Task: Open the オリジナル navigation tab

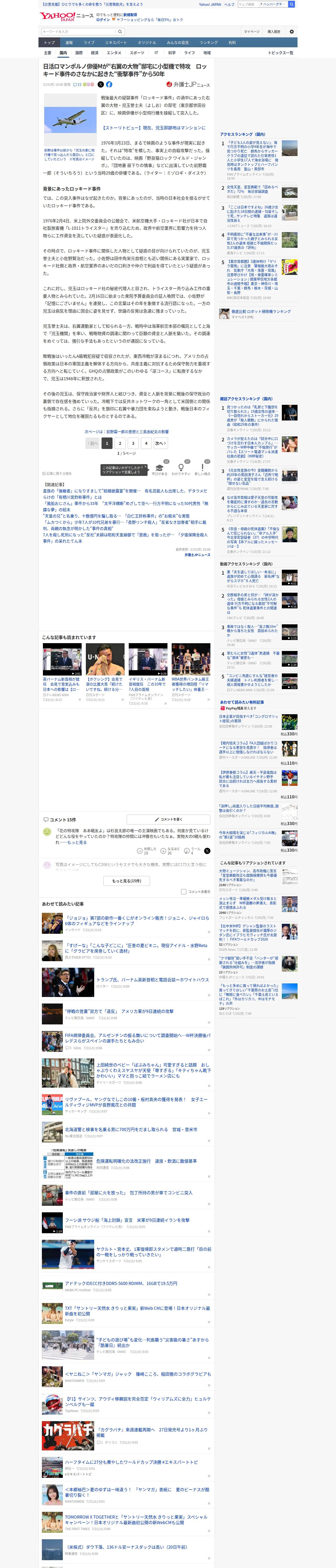Action: [x=147, y=43]
